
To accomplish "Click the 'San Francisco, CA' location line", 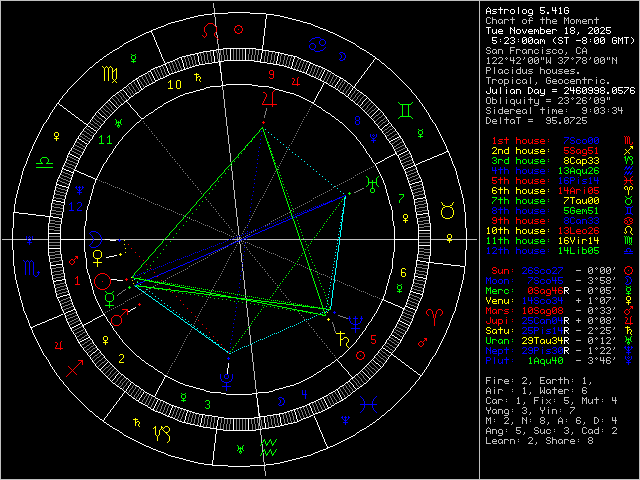I will pyautogui.click(x=536, y=51).
